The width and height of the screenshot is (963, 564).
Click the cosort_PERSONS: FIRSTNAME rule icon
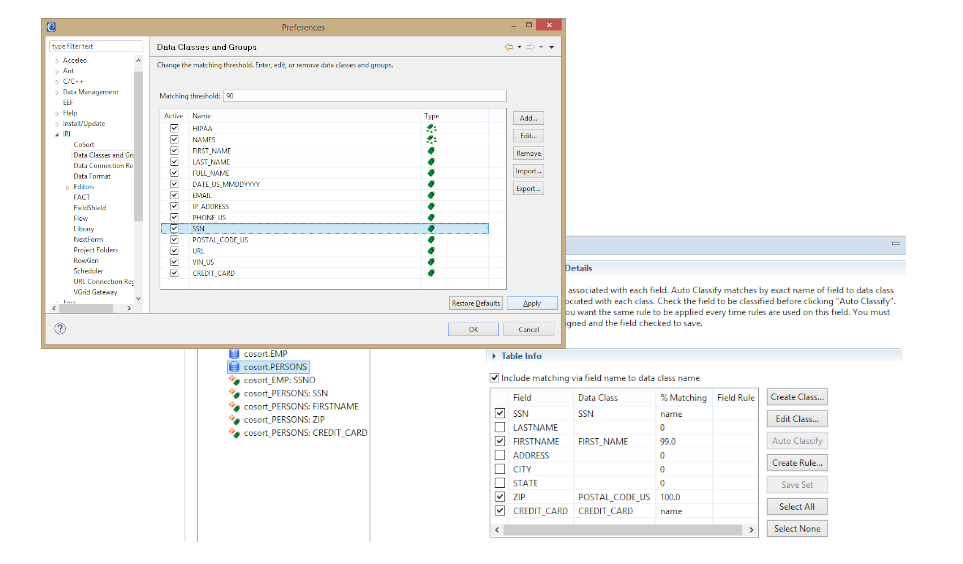[x=234, y=407]
